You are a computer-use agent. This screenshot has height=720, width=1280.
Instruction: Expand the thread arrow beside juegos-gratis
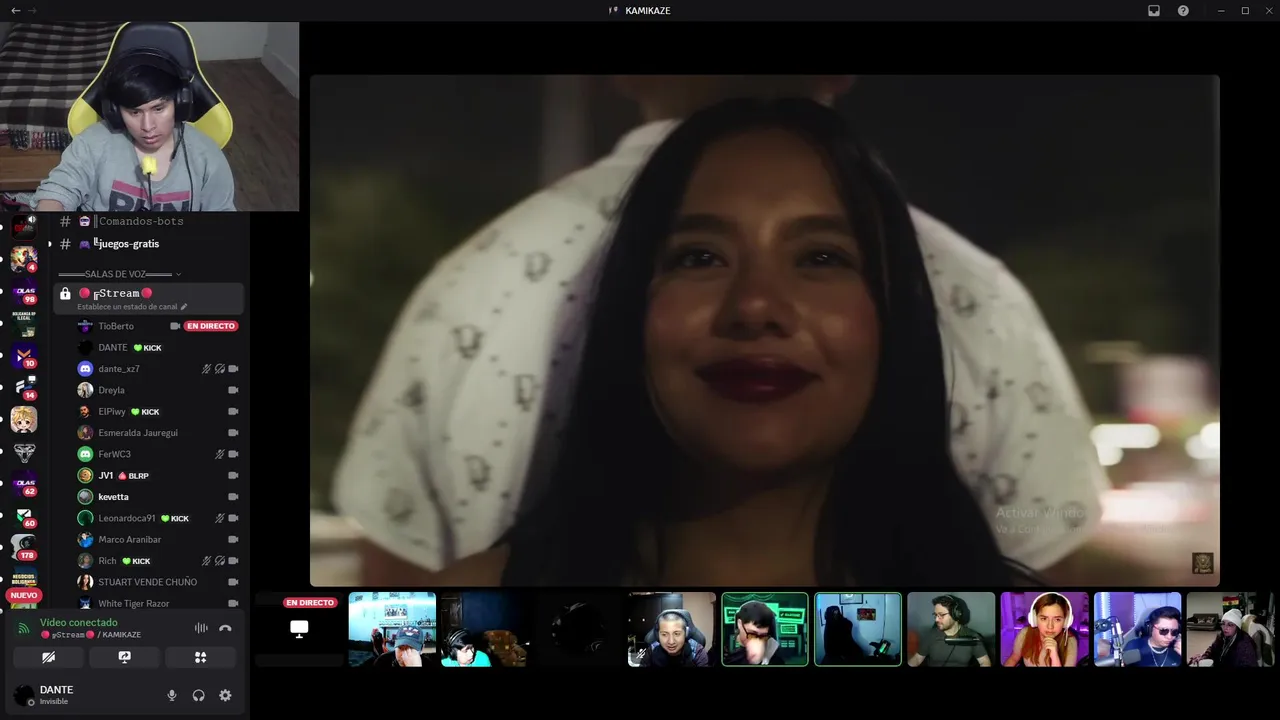tap(50, 244)
